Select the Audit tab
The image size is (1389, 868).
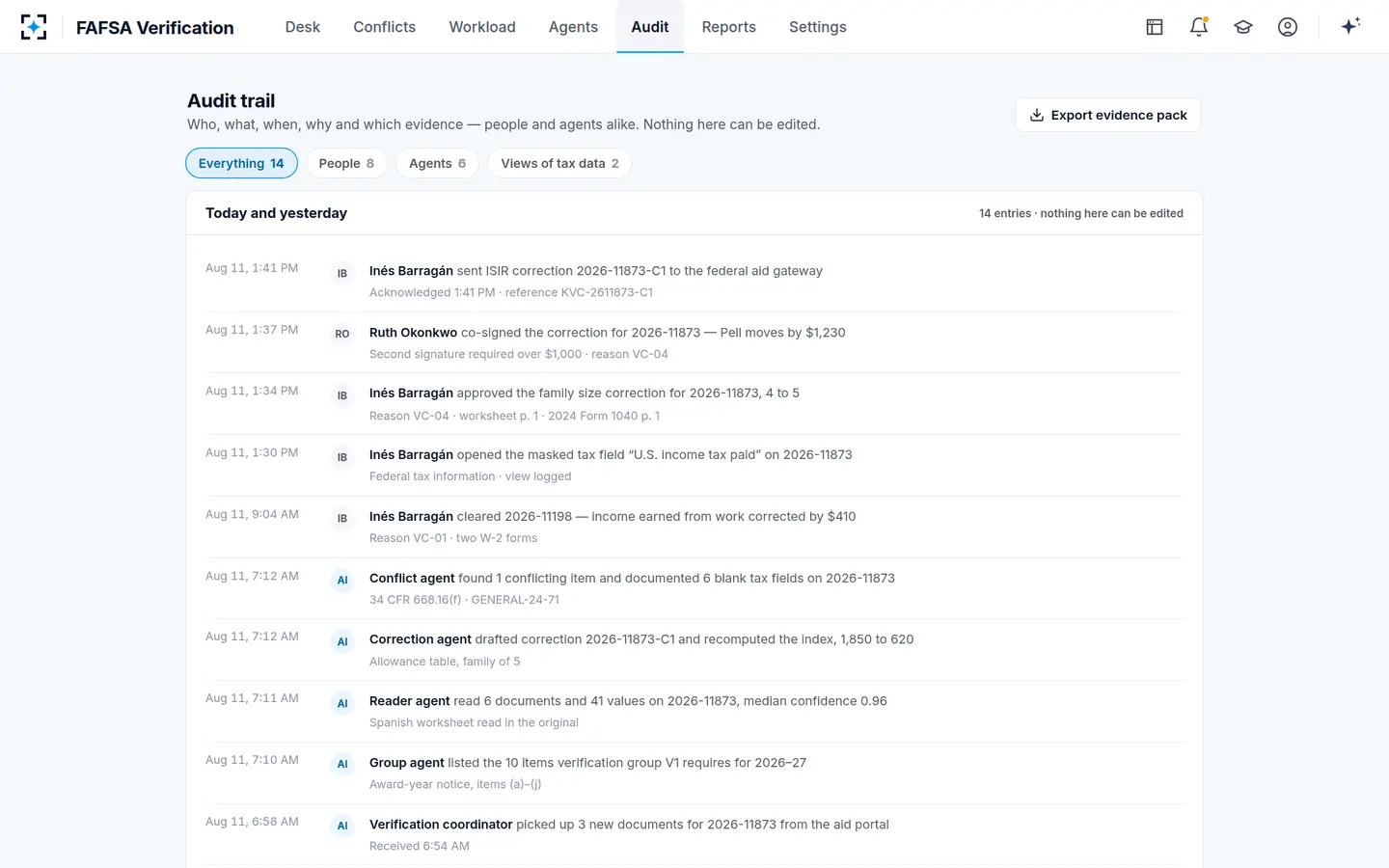[650, 27]
